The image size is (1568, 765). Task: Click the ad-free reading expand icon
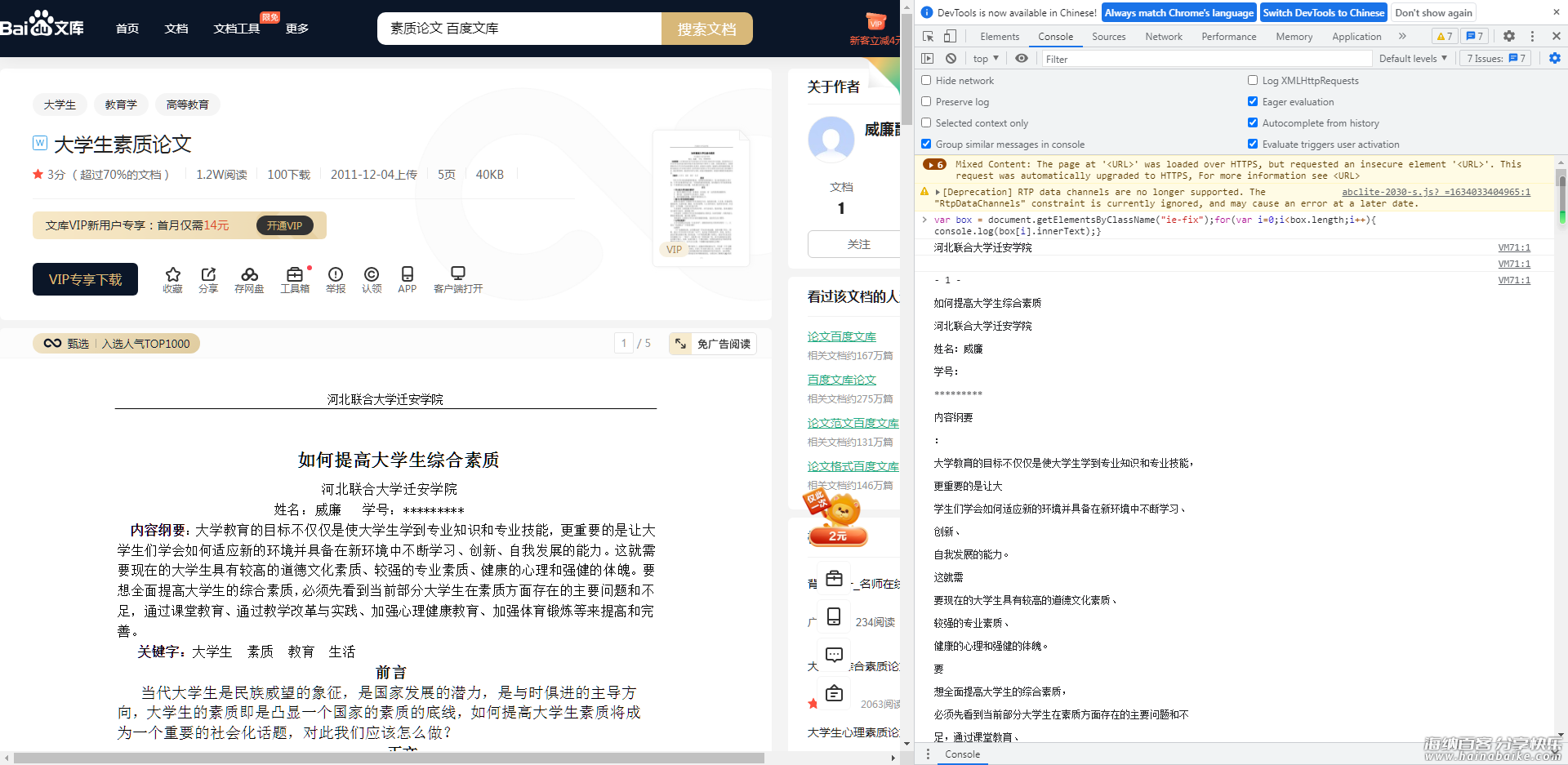(x=680, y=344)
